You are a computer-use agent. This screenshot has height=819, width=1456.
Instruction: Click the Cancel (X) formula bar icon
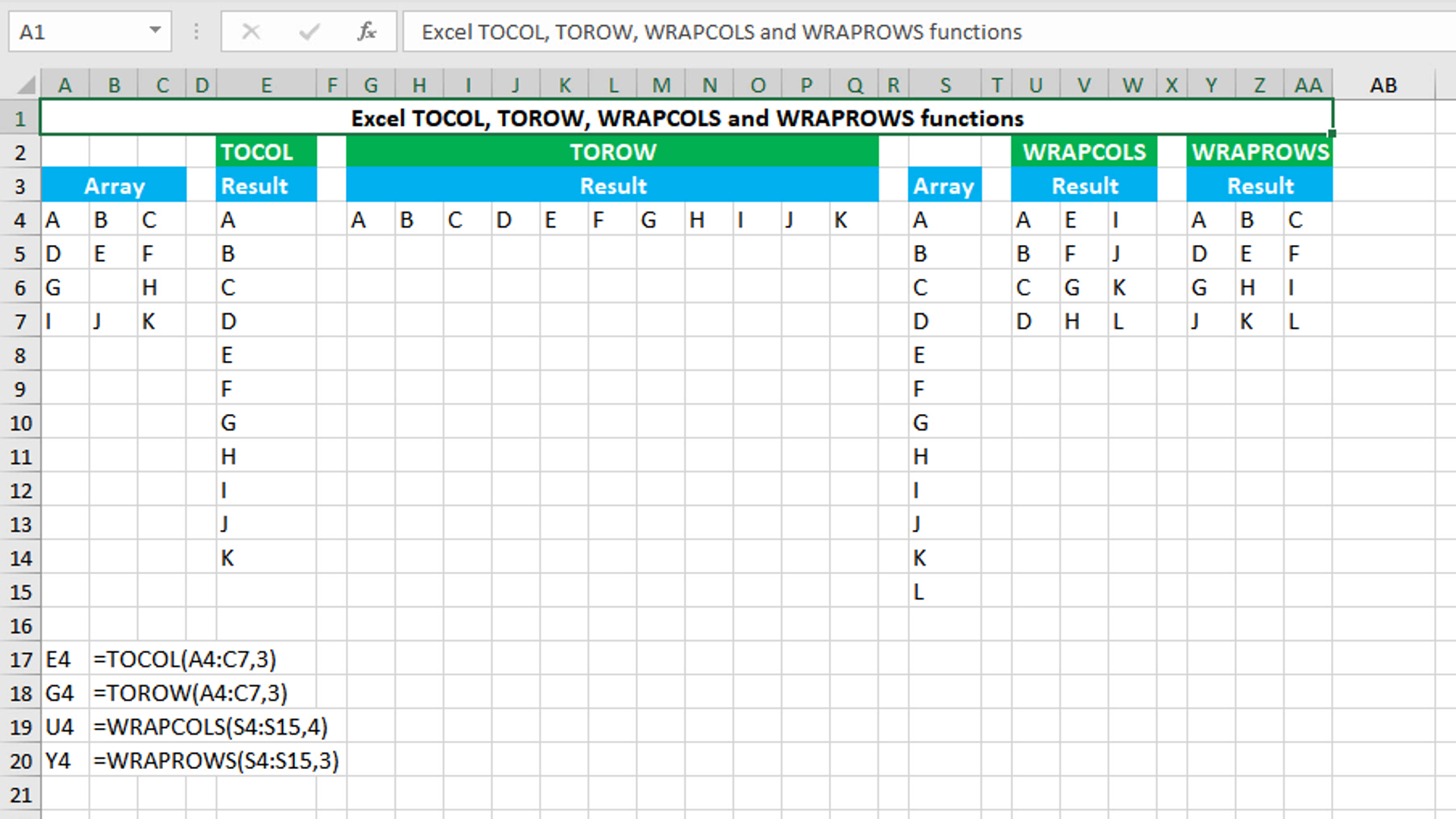251,32
